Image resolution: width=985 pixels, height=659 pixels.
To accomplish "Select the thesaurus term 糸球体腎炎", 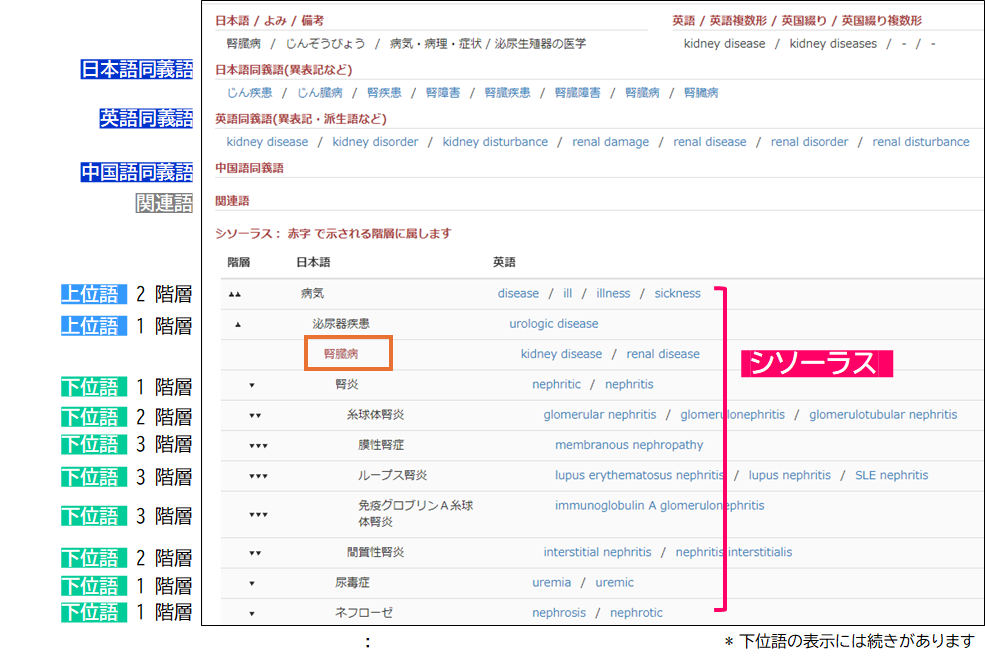I will tap(376, 415).
